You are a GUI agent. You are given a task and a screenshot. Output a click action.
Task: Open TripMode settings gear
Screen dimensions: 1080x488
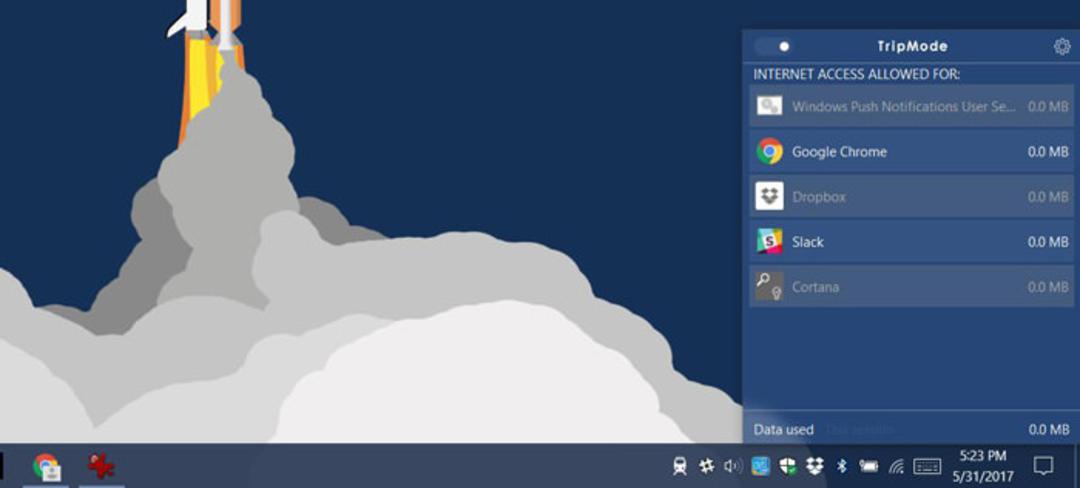coord(1061,47)
